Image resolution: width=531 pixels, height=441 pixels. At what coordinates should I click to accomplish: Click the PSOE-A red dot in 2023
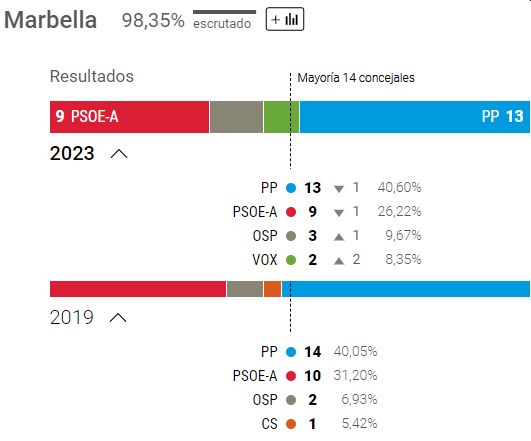[291, 212]
